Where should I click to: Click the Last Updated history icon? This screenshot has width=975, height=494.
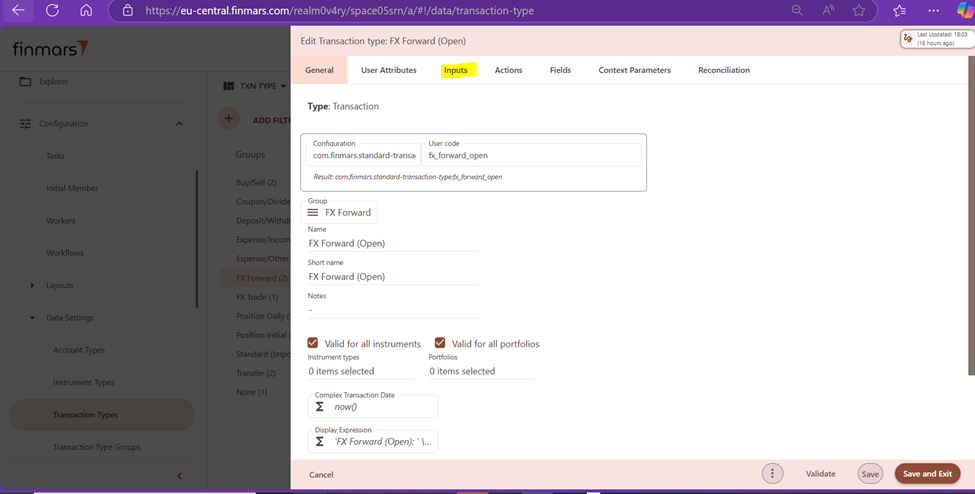click(x=908, y=39)
